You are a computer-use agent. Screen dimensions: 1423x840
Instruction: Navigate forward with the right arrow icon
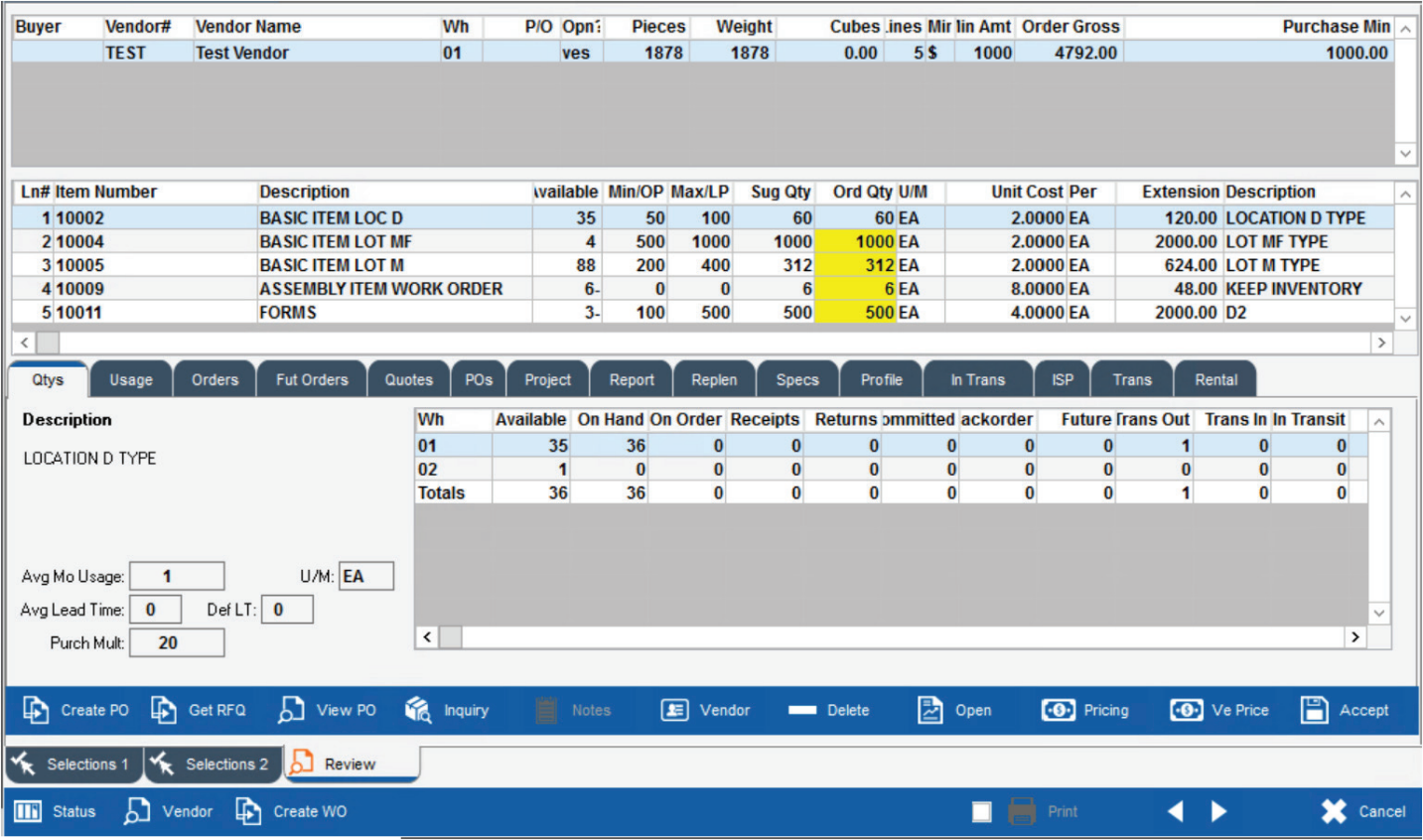tap(1218, 811)
